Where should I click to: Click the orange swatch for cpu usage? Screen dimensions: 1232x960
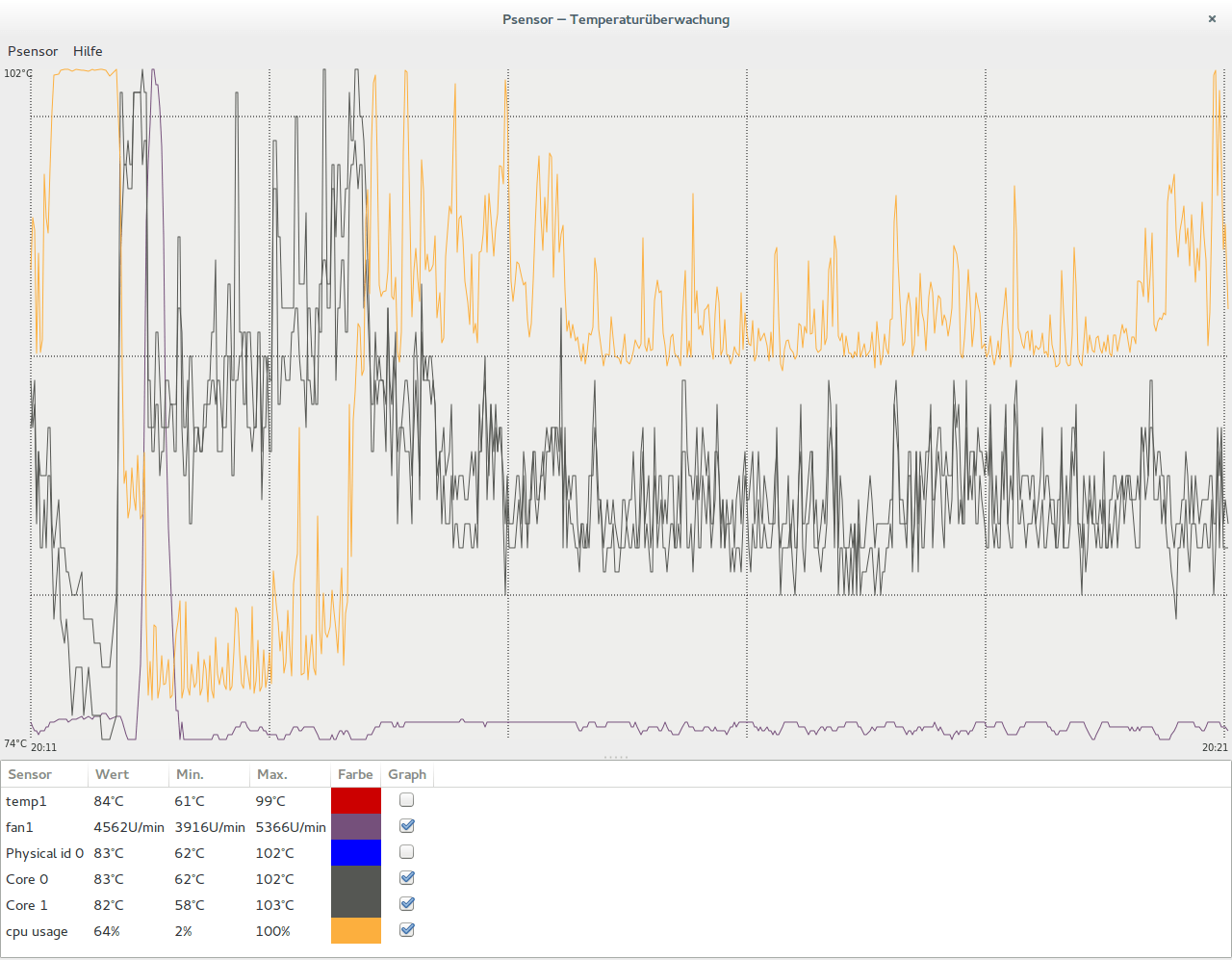(356, 930)
